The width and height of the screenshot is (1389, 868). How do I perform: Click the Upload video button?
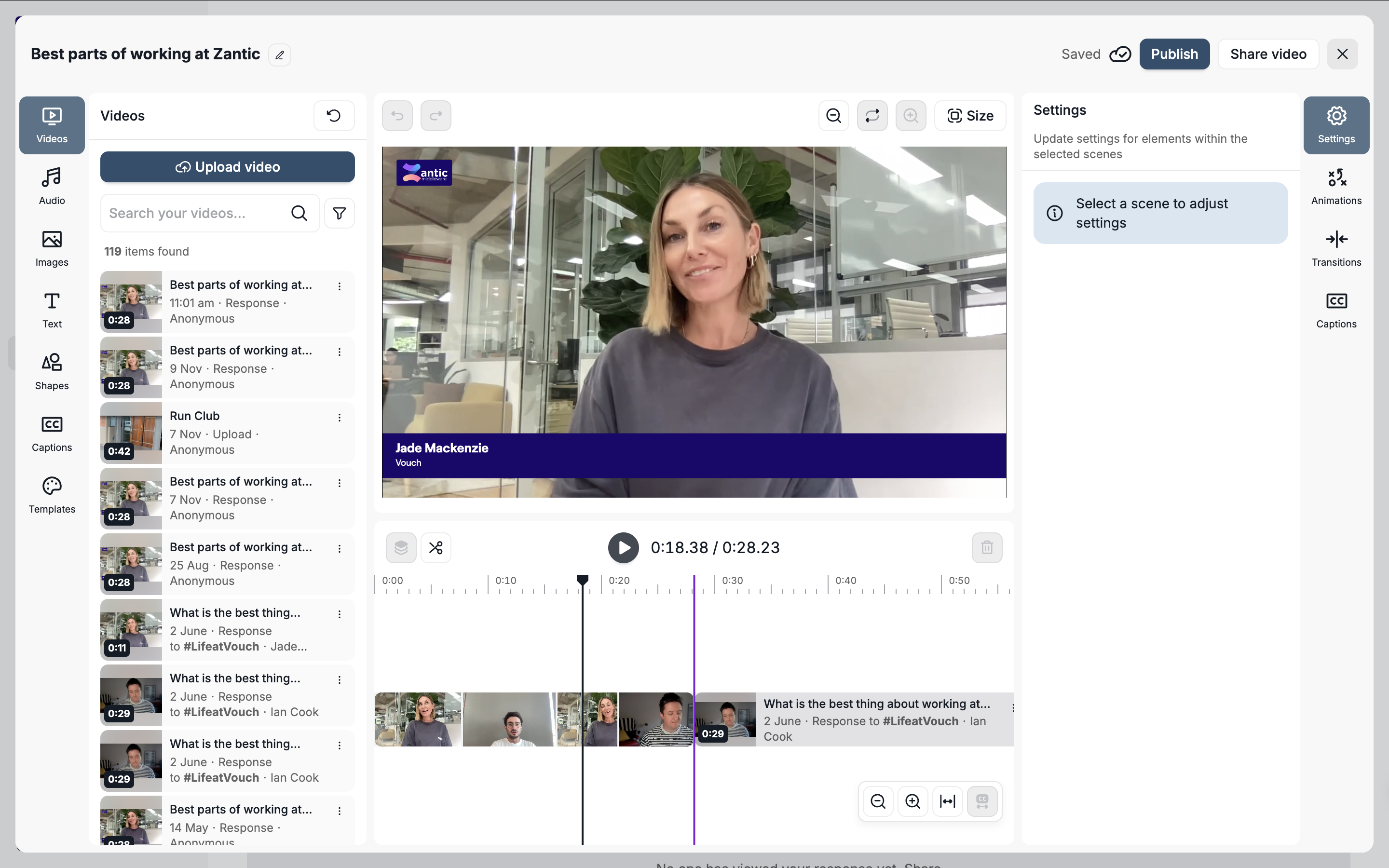(x=227, y=167)
